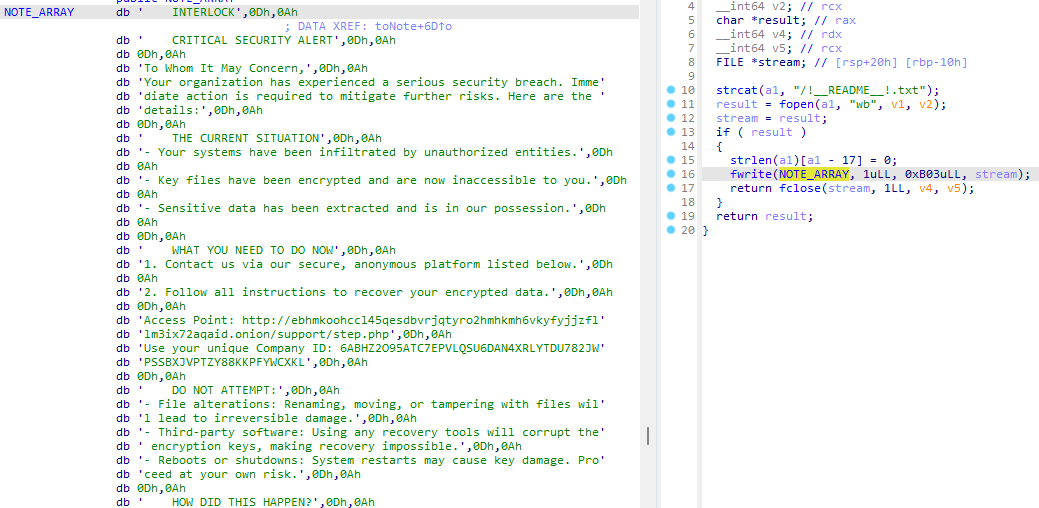This screenshot has height=508, width=1039.
Task: Toggle breakpoint dot on pseudocode line 20
Action: pyautogui.click(x=671, y=230)
